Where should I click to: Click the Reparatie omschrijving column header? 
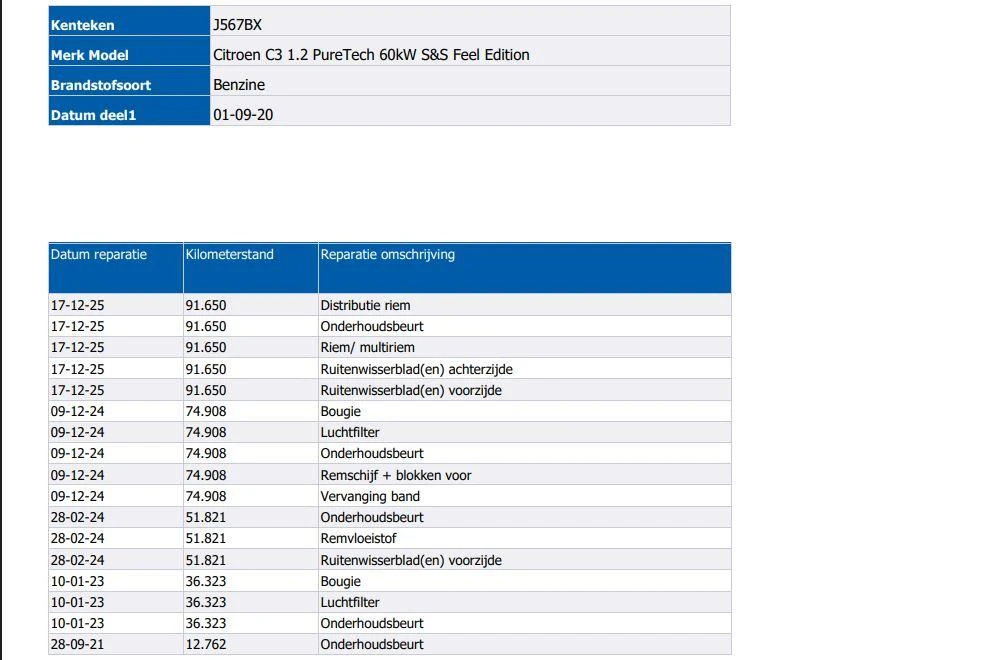point(525,267)
